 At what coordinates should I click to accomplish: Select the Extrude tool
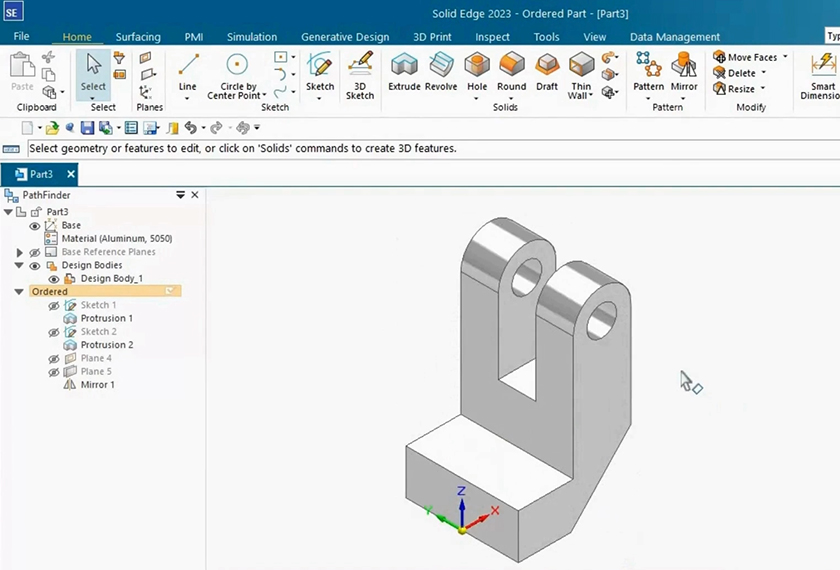click(x=404, y=71)
